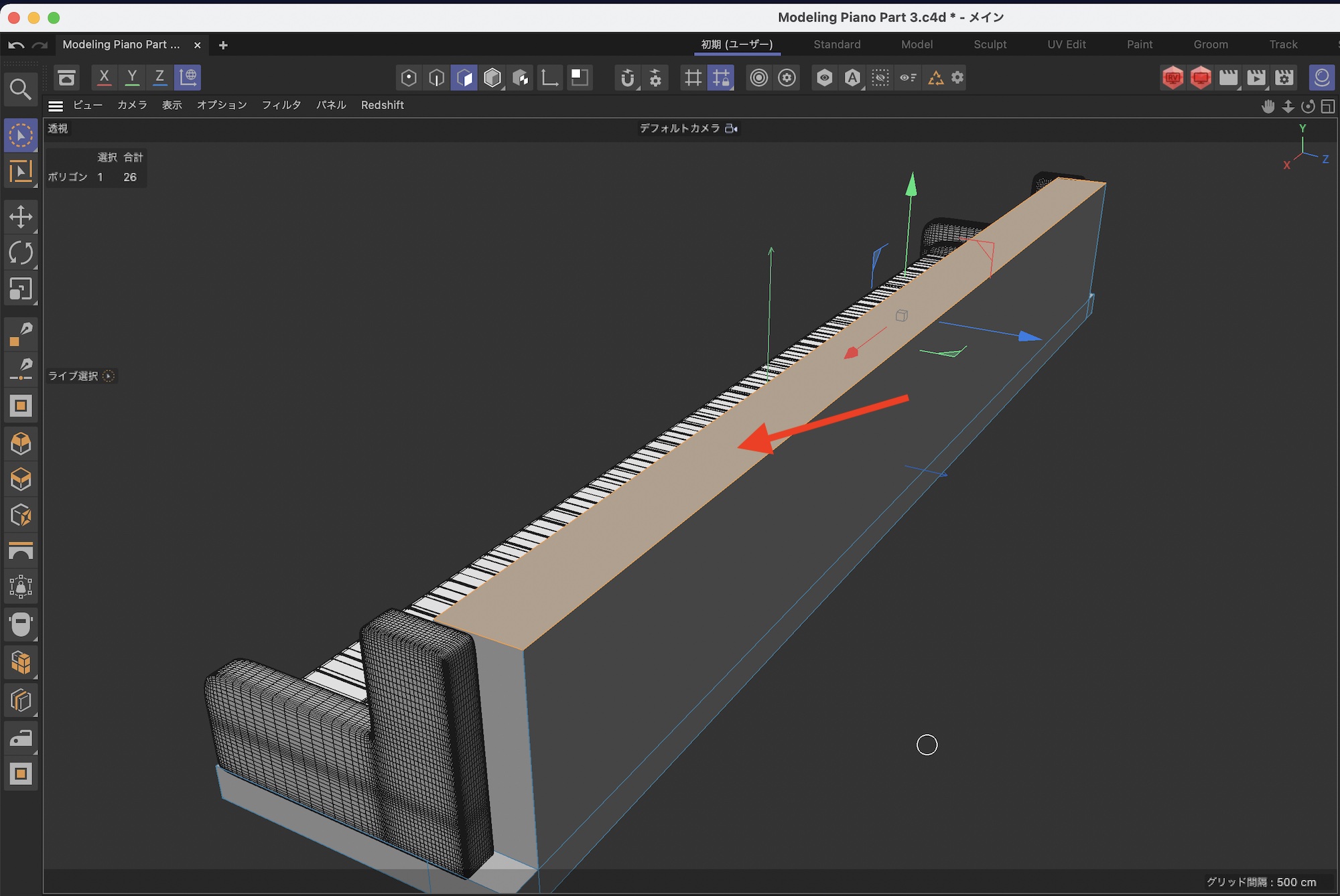Open Redshift RenderView
The image size is (1340, 896).
pyautogui.click(x=1172, y=78)
